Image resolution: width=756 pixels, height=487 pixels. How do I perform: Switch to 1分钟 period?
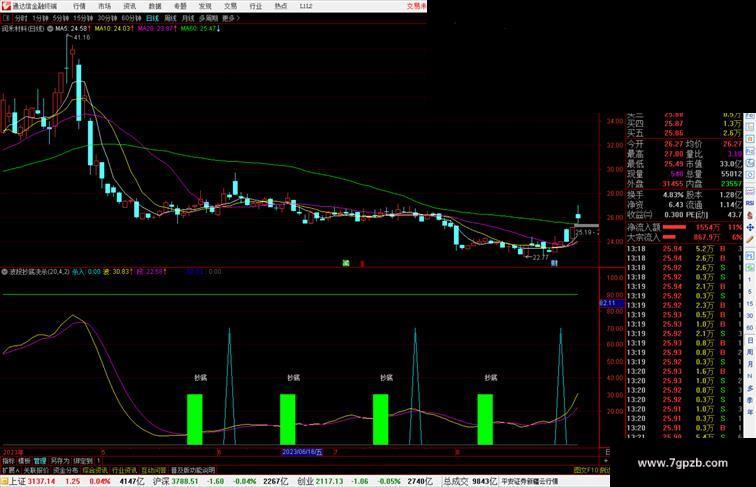click(x=40, y=18)
